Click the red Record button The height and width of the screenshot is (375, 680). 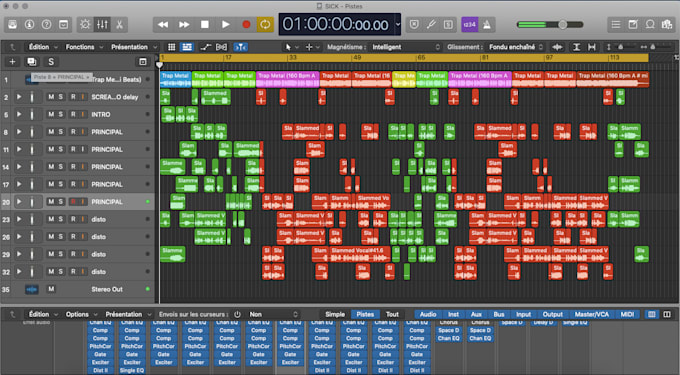(246, 25)
